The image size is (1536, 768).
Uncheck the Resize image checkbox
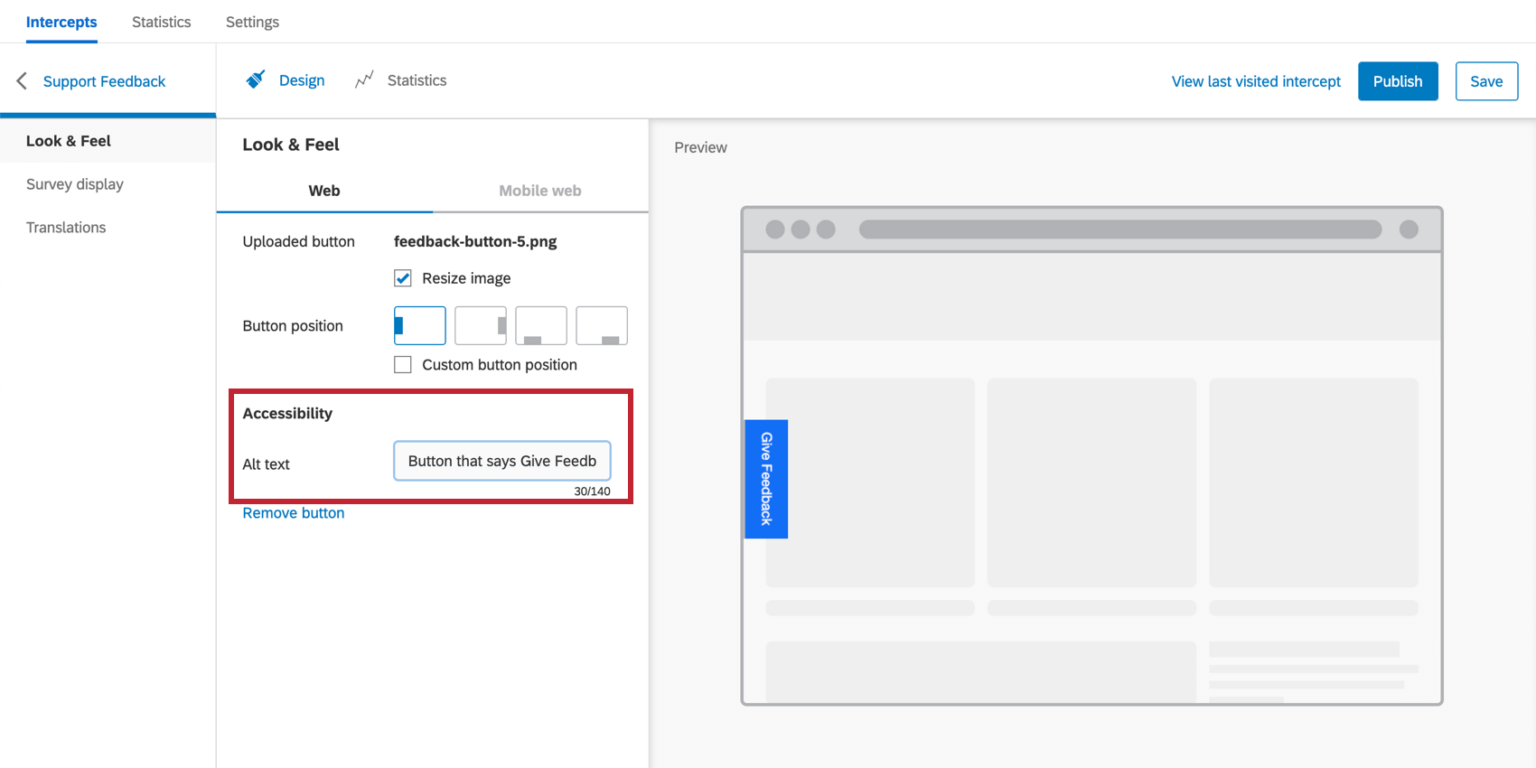pos(403,278)
